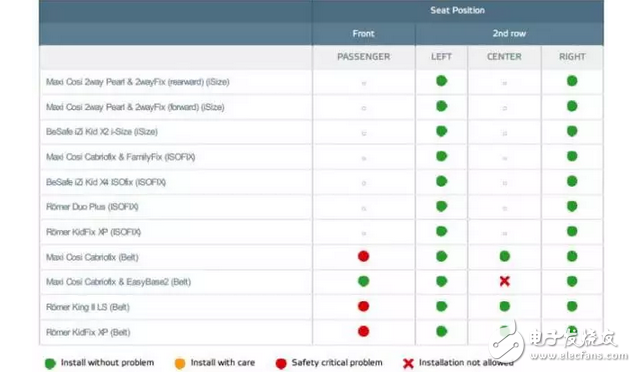Click the CENTER column header
The image size is (636, 372).
[x=504, y=57]
